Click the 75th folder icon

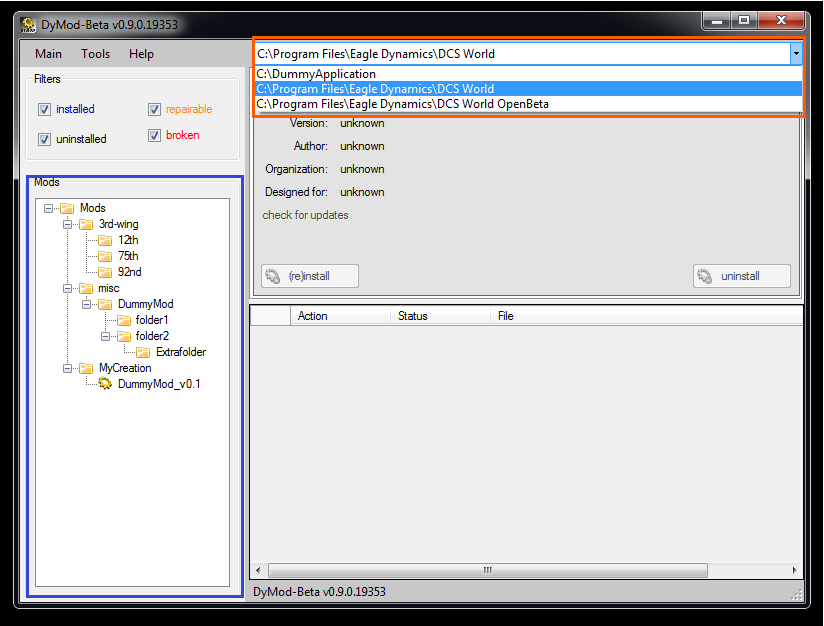[106, 256]
